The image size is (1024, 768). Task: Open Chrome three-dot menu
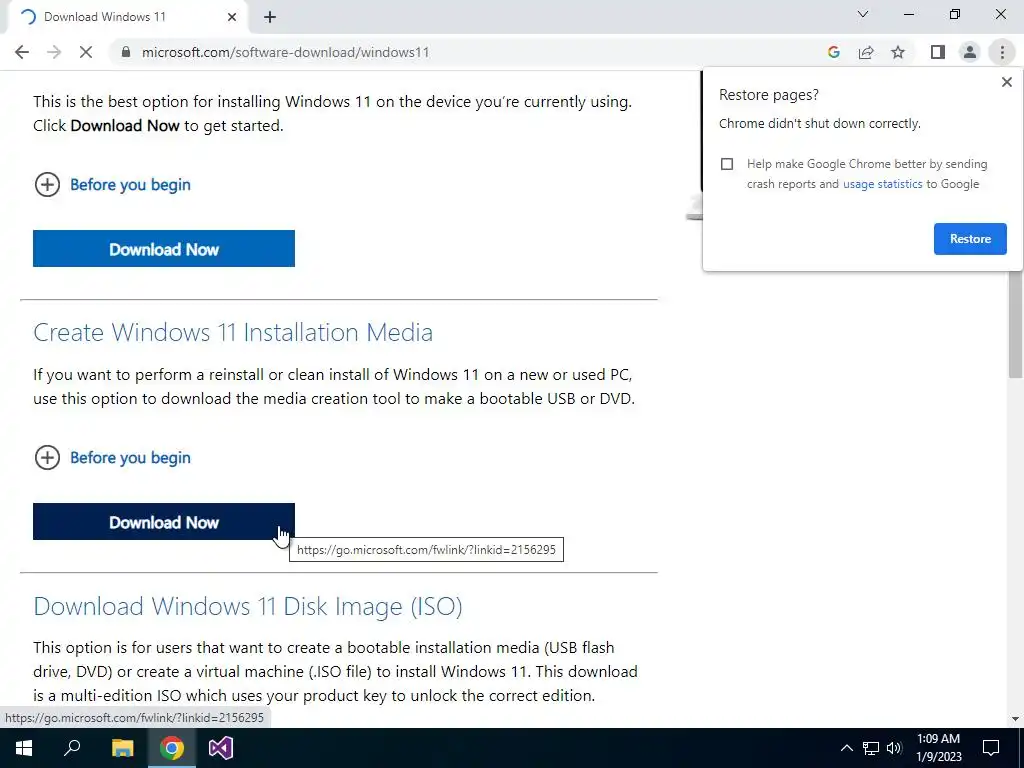point(1002,52)
